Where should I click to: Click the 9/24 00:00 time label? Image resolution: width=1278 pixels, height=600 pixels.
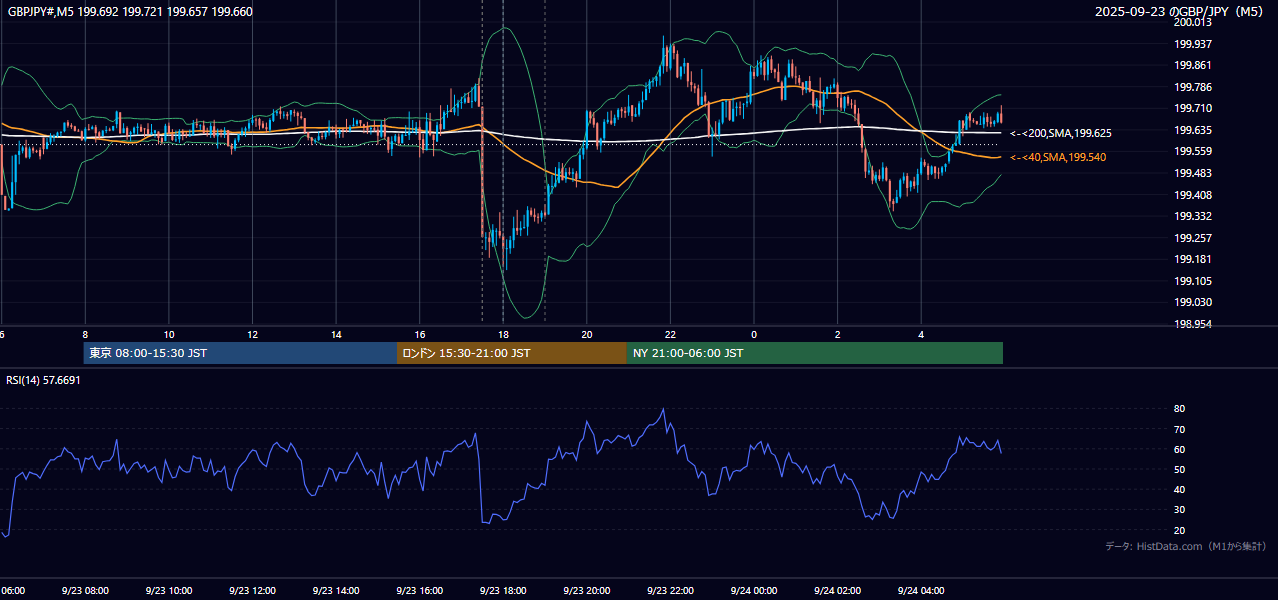point(754,591)
